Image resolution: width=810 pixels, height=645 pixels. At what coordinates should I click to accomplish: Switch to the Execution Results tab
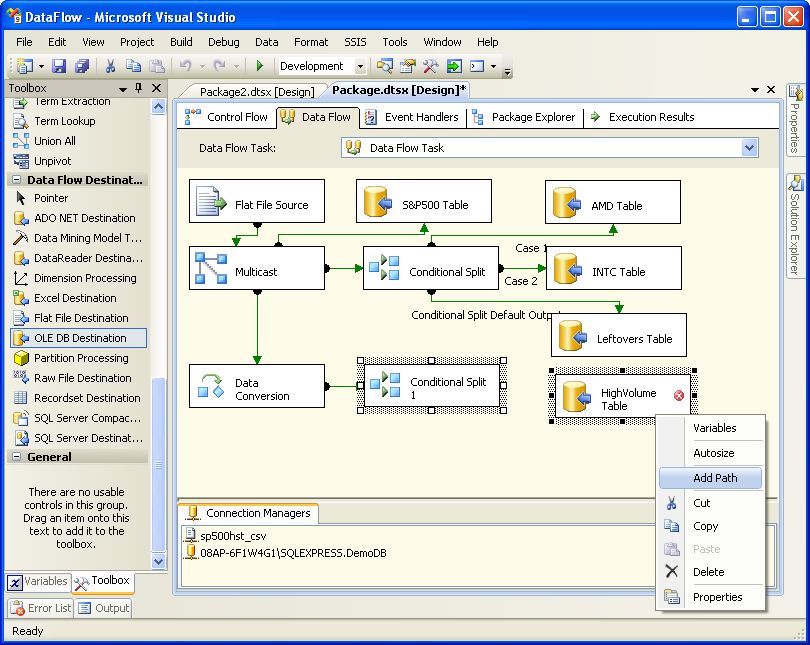(642, 117)
